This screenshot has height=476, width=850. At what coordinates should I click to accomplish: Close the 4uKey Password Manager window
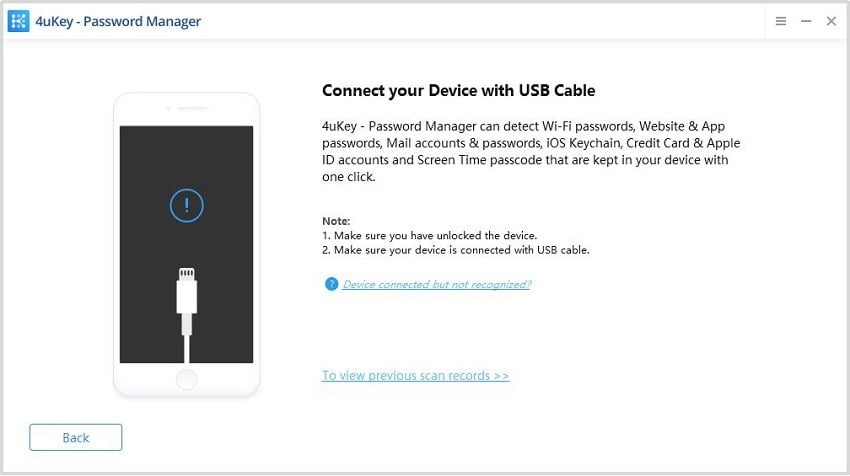tap(831, 21)
